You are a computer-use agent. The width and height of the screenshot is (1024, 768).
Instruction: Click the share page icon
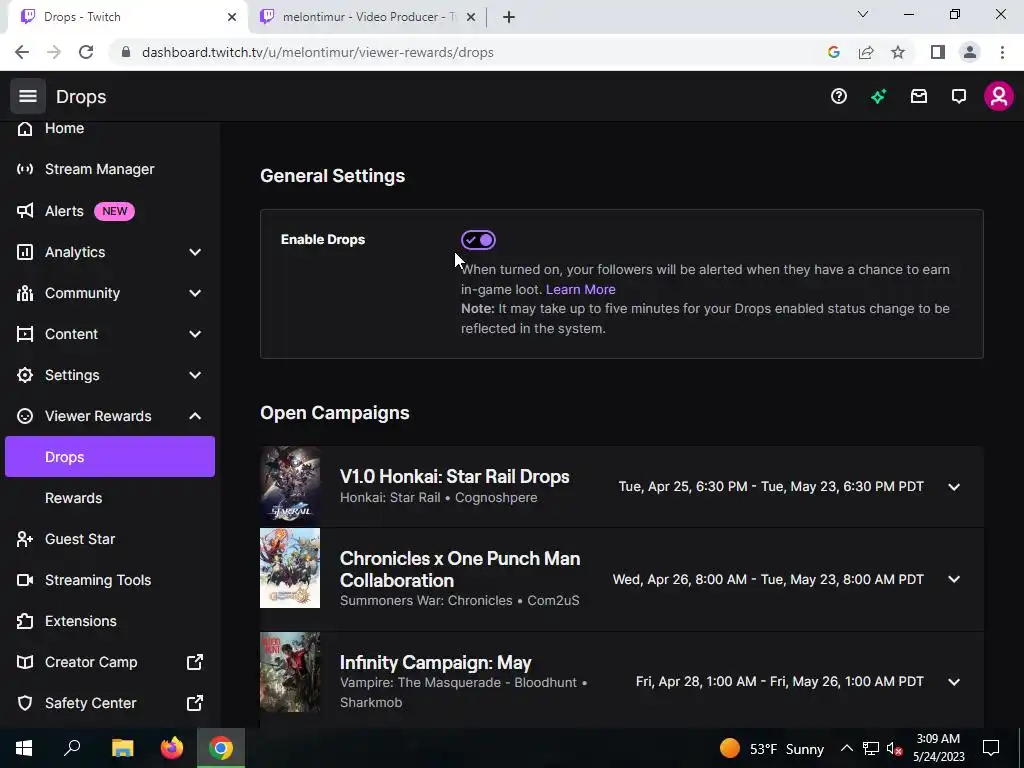click(x=866, y=52)
